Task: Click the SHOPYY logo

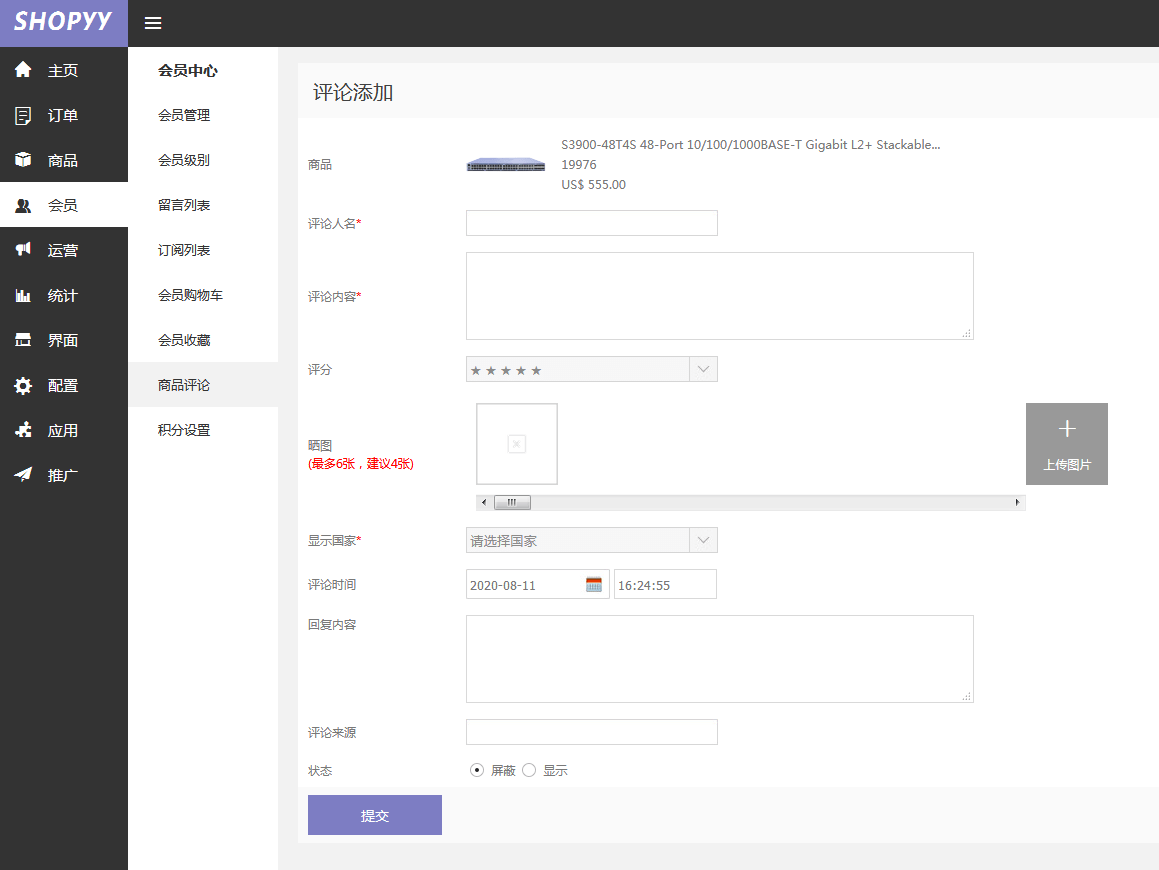Action: click(63, 21)
